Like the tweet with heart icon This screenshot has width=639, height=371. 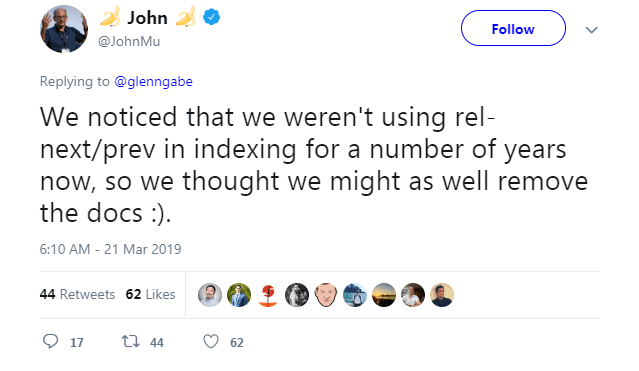tap(211, 342)
